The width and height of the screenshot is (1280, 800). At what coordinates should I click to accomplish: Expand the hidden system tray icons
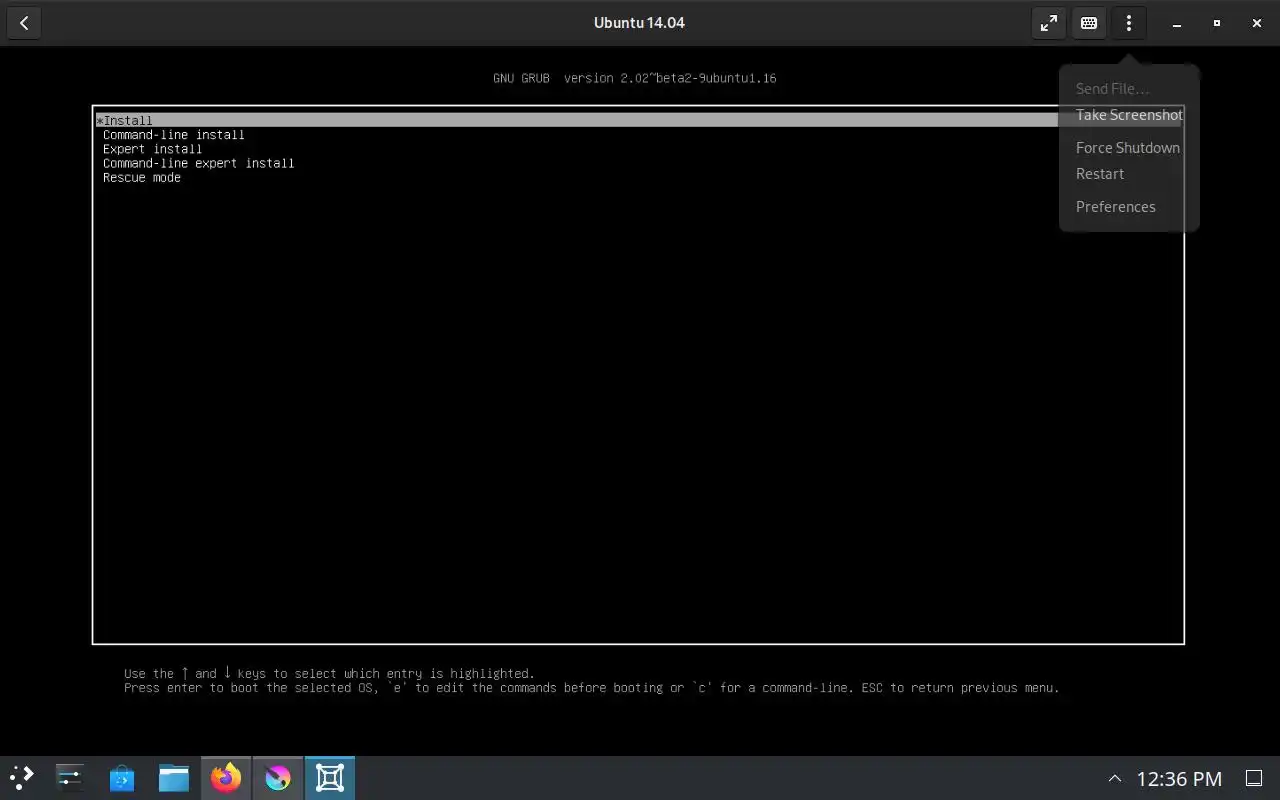(1115, 779)
